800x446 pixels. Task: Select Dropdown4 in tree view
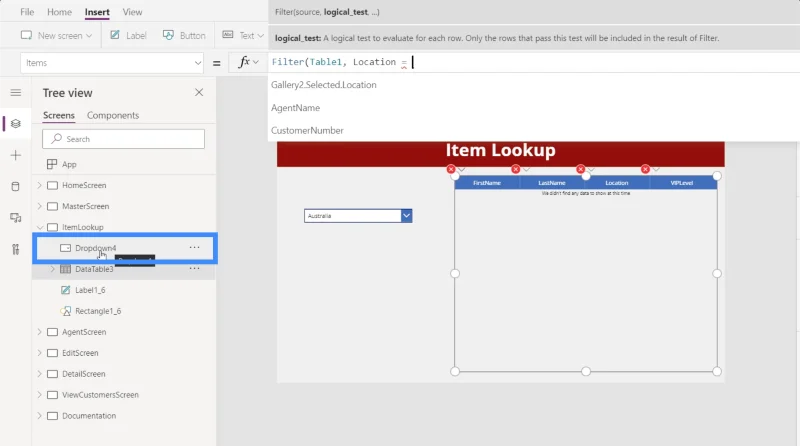pyautogui.click(x=95, y=248)
